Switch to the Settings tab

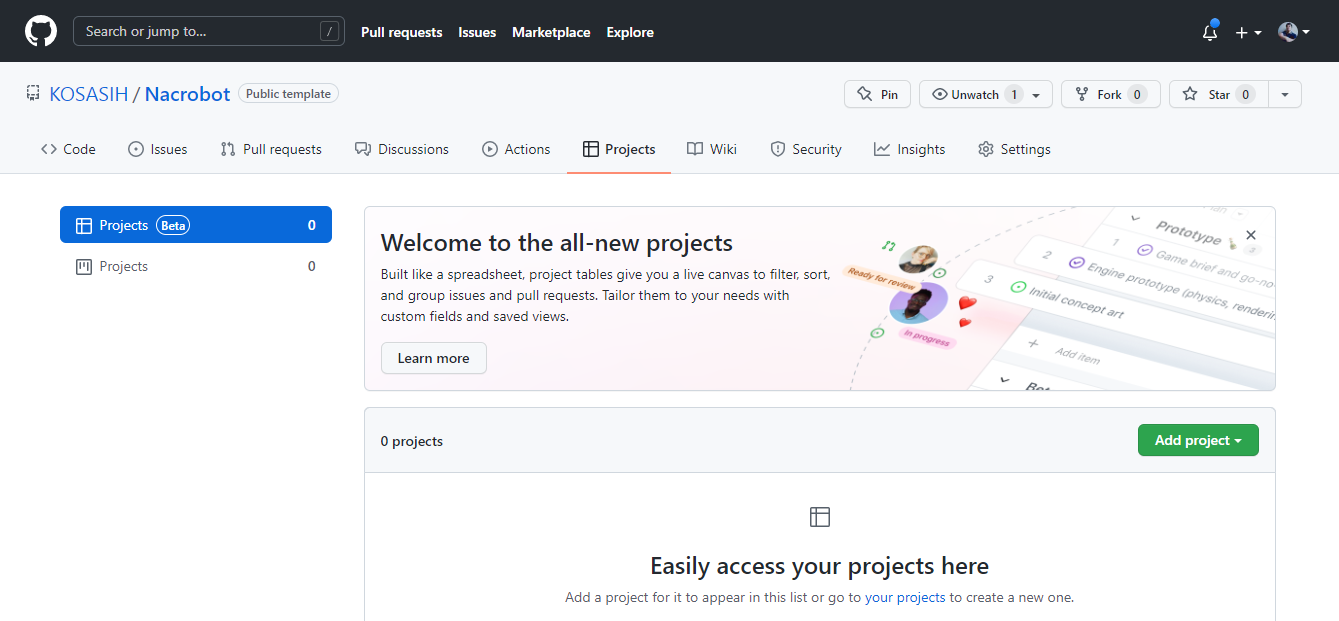tap(1014, 149)
